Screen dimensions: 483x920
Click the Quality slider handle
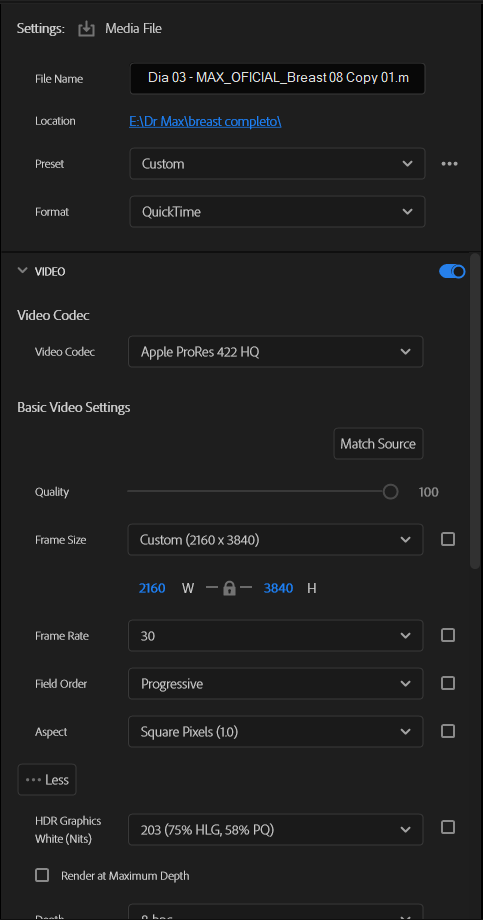pos(390,492)
